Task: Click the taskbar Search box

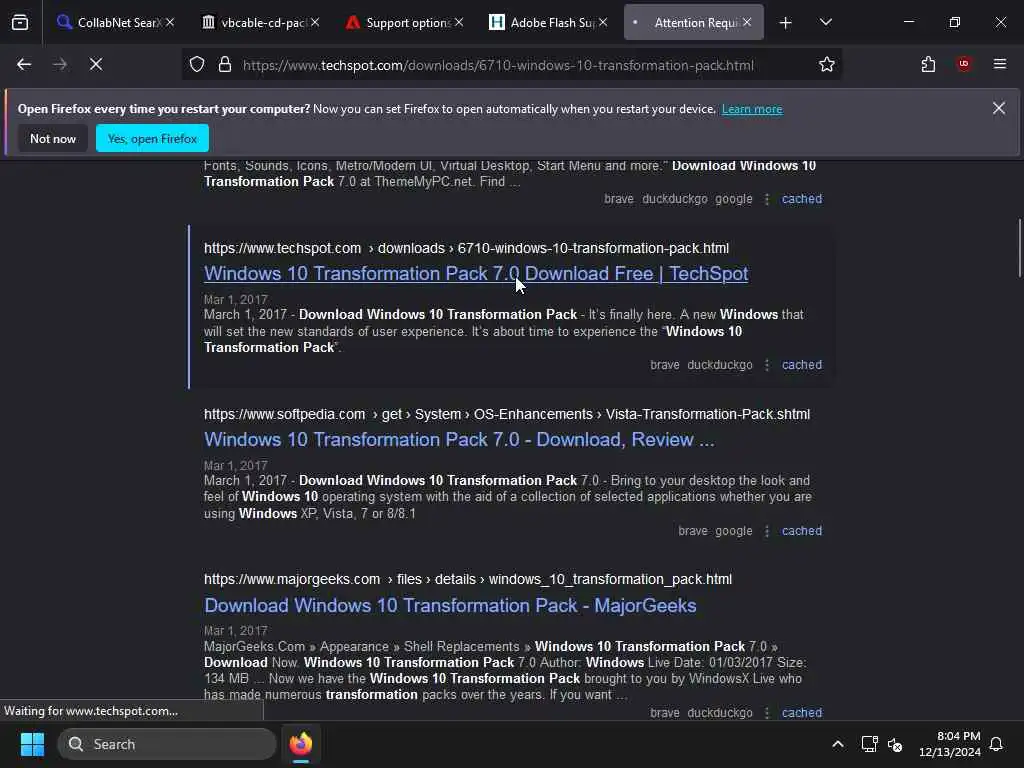Action: 167,744
